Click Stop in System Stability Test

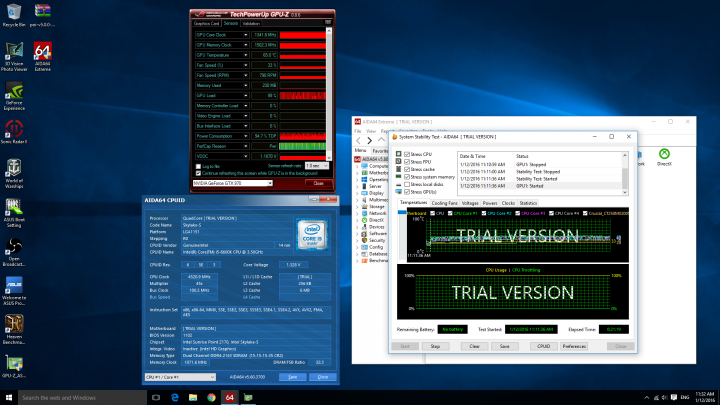[435, 346]
